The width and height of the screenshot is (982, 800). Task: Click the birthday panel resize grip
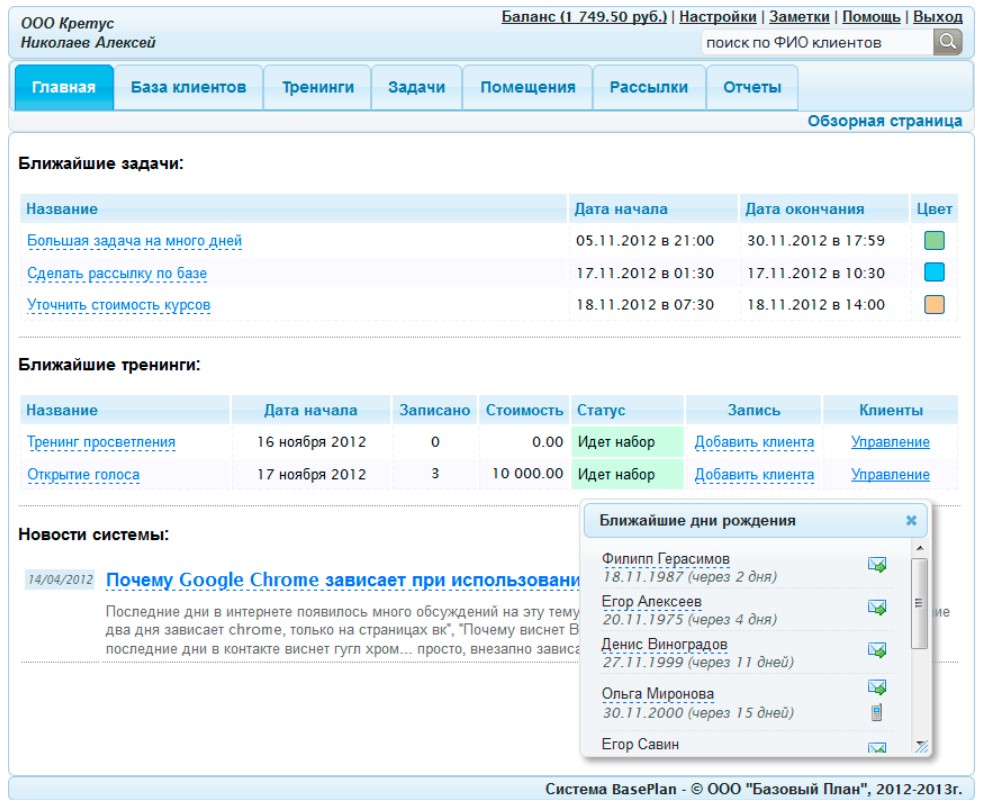[921, 745]
